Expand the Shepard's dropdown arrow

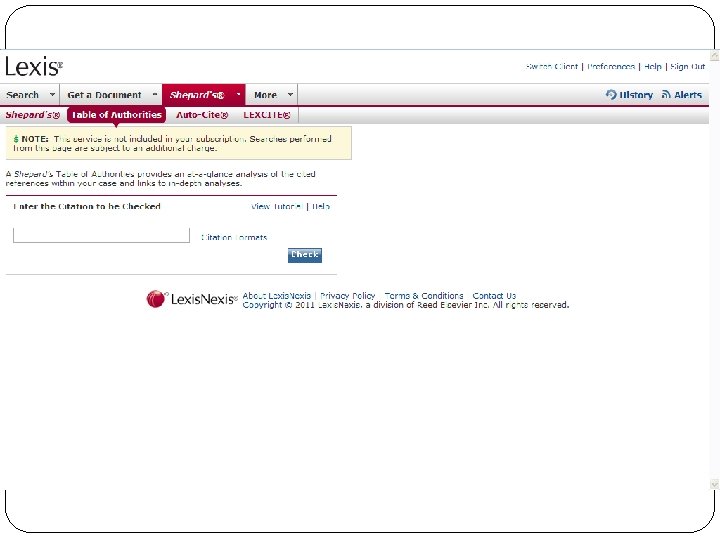pos(238,95)
